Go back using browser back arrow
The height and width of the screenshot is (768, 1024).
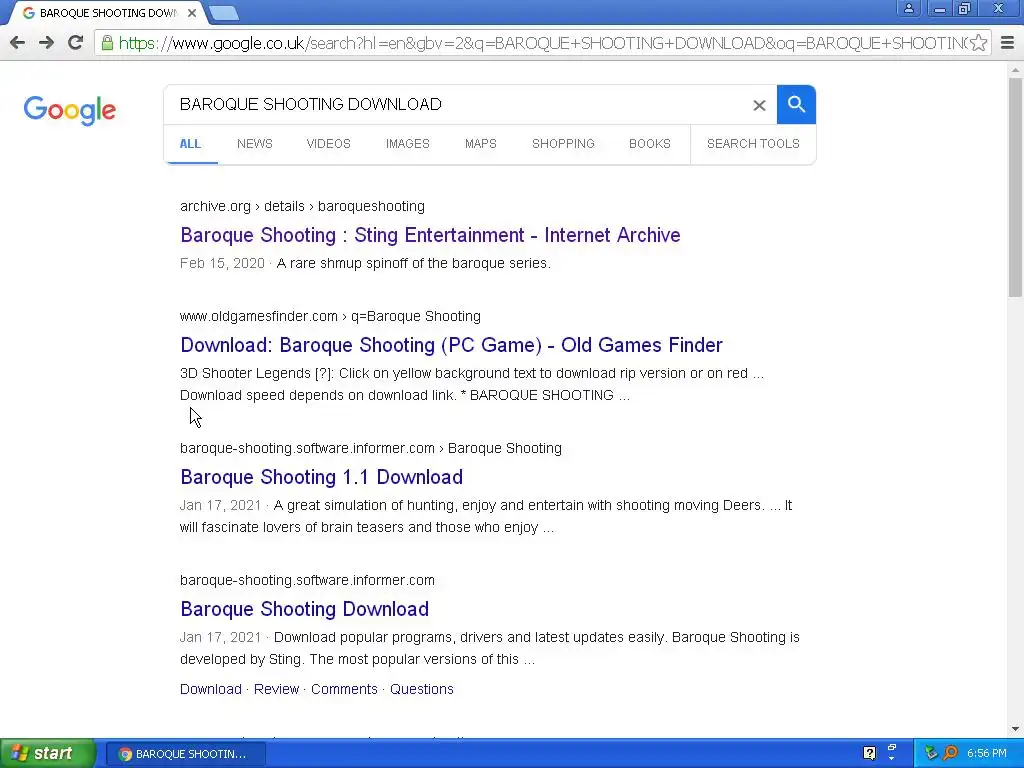18,43
